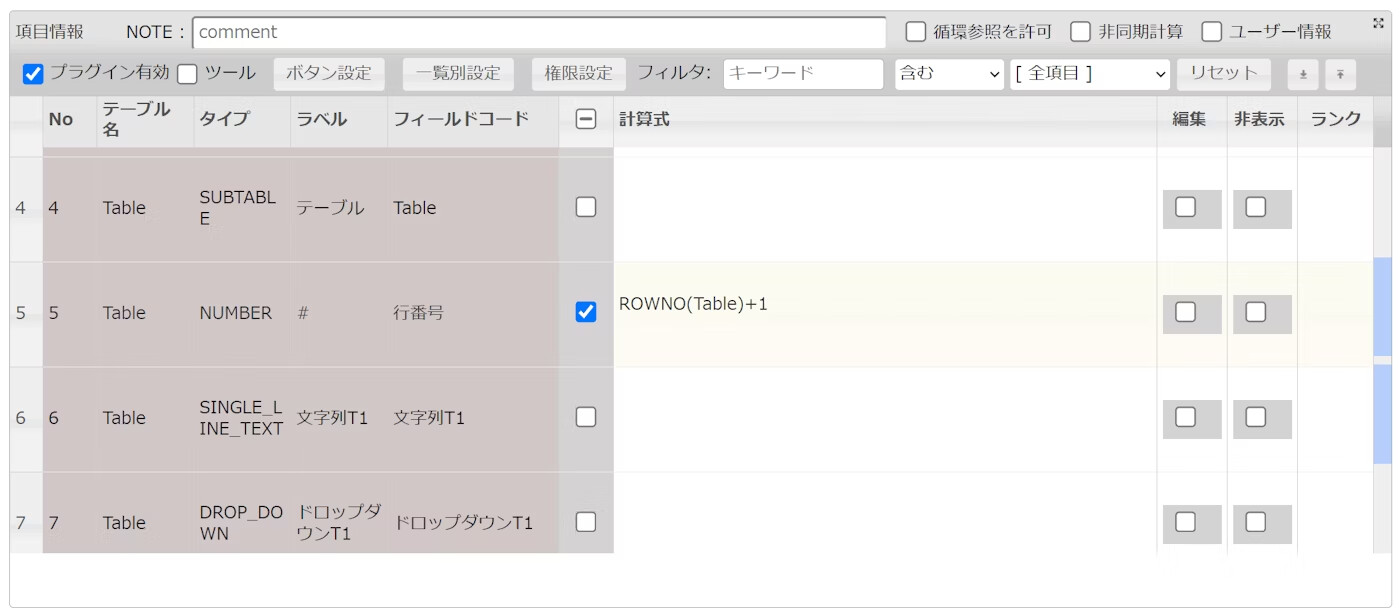Image resolution: width=1400 pixels, height=615 pixels.
Task: Click the minus select-all box in header
Action: (x=586, y=119)
